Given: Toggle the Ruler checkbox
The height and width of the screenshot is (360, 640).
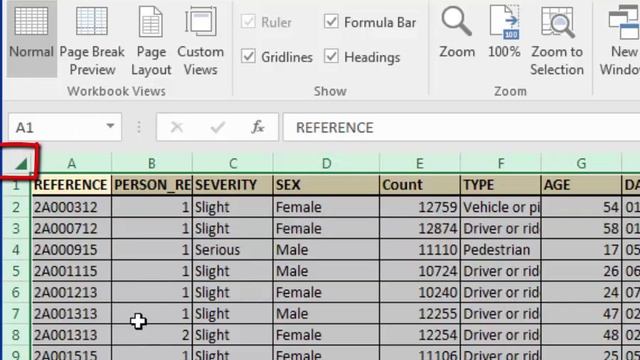Looking at the screenshot, I should pyautogui.click(x=248, y=22).
